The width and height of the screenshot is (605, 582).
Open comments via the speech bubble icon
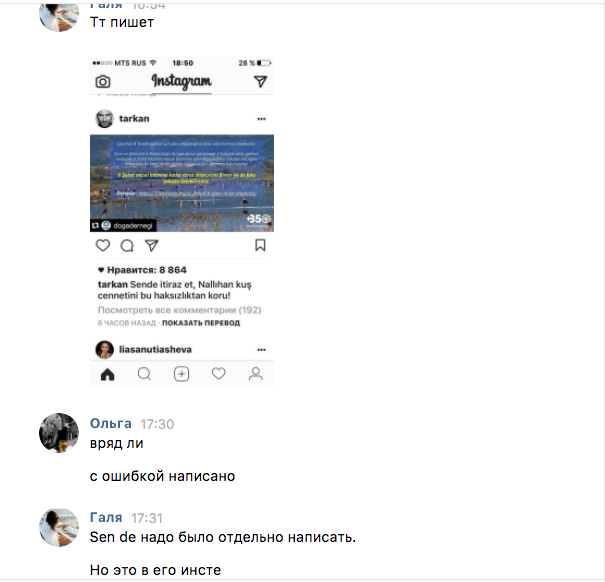pyautogui.click(x=127, y=245)
